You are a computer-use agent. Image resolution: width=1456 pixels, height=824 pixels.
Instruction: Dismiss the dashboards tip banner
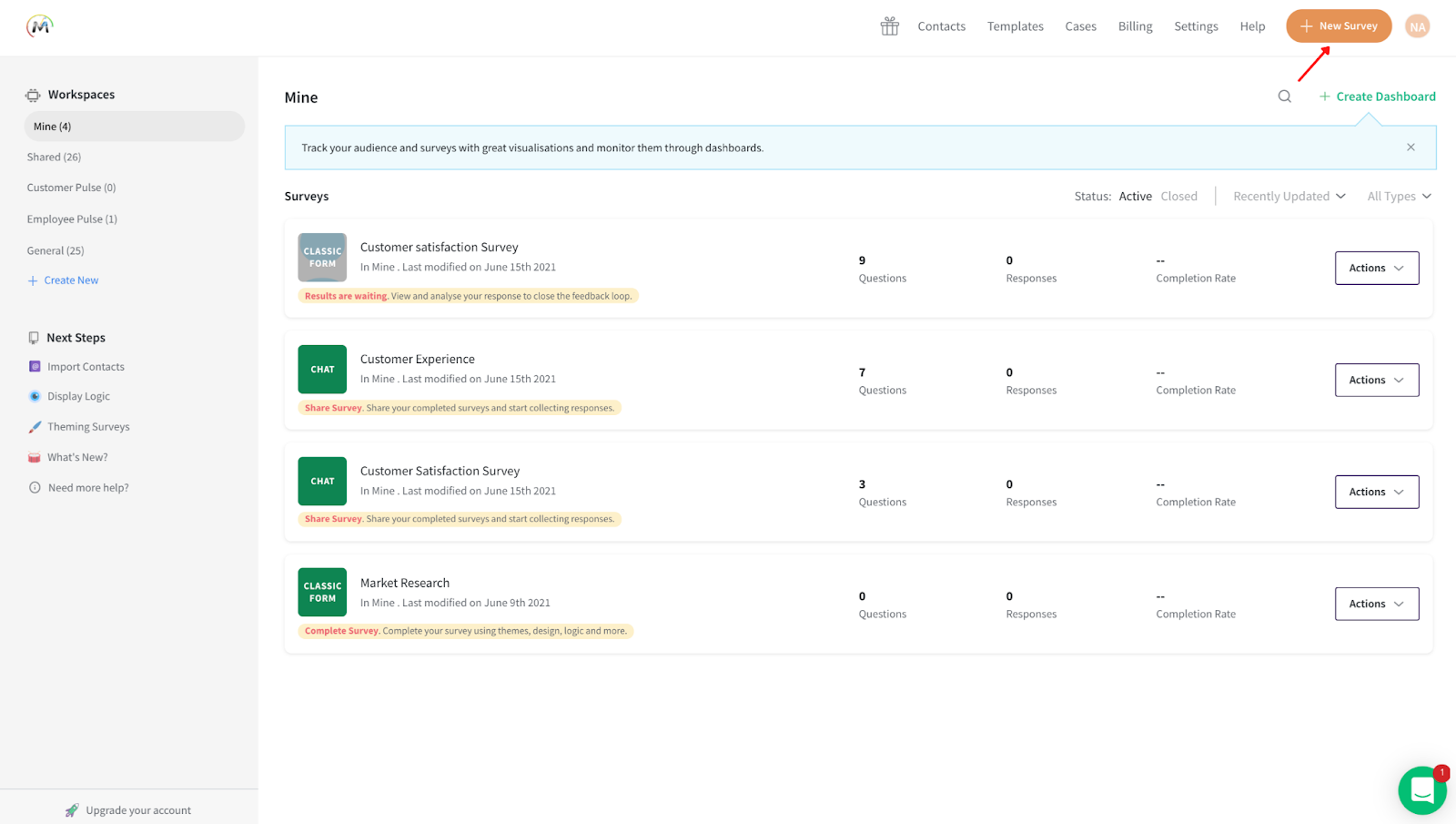click(x=1410, y=147)
